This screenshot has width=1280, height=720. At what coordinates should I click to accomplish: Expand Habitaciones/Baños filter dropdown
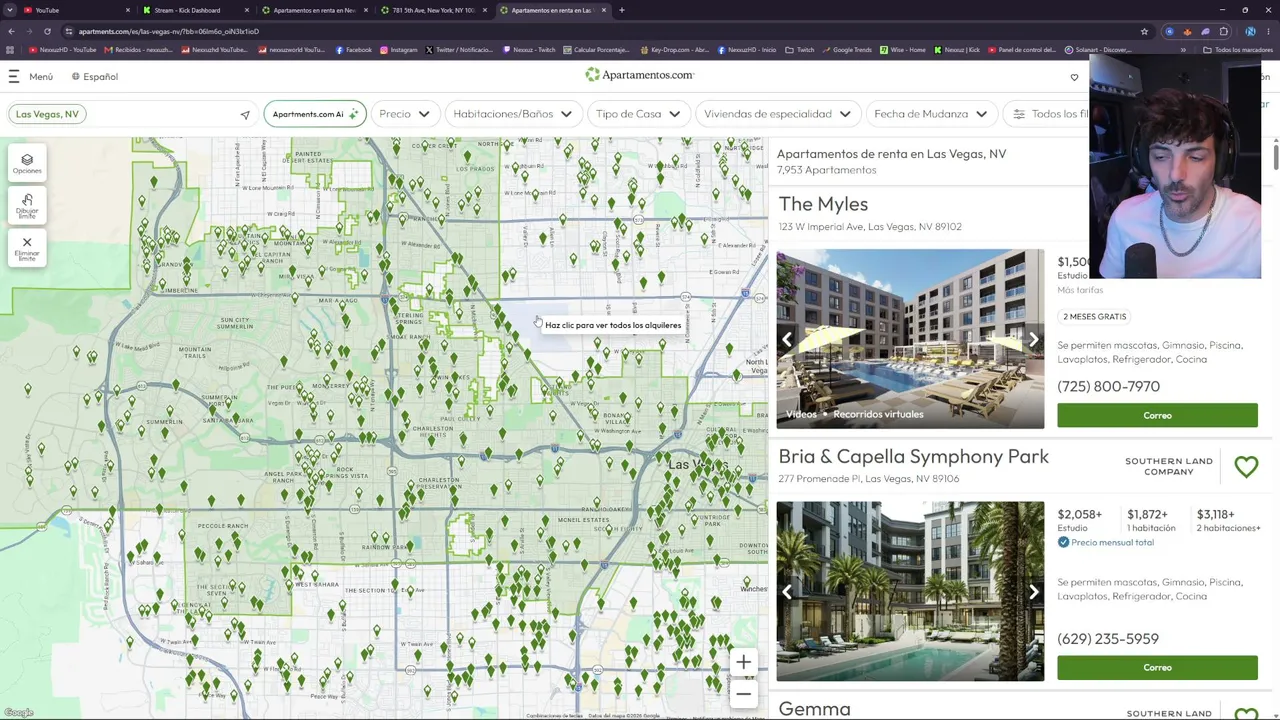pos(512,114)
